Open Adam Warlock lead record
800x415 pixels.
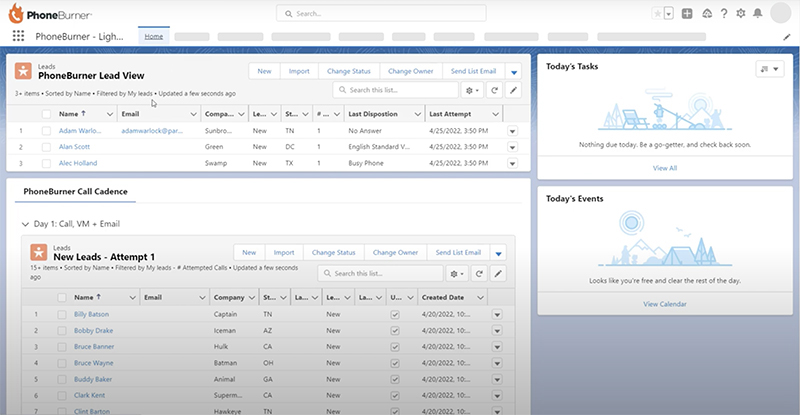[x=80, y=131]
